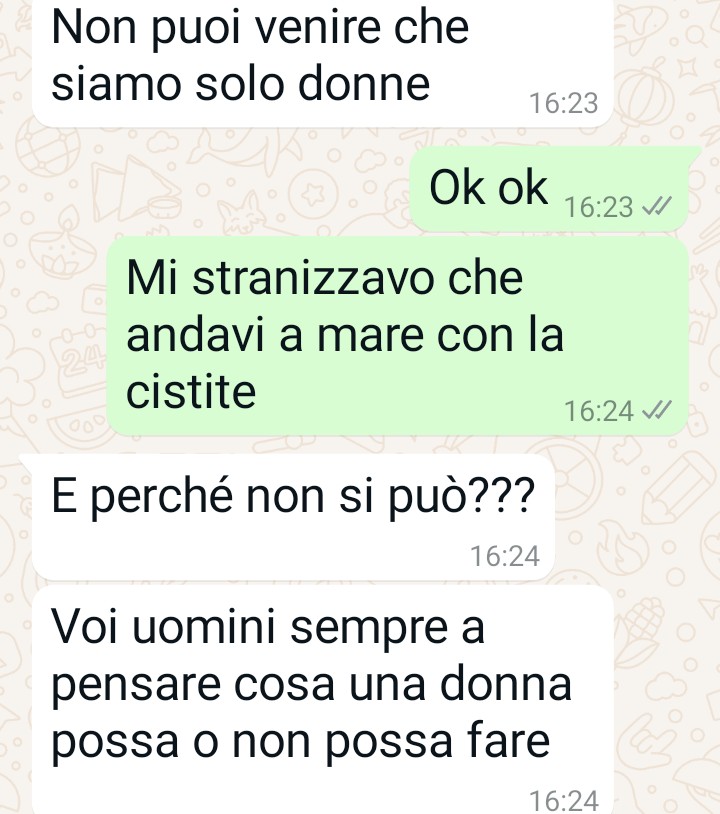Click the 16:24 timestamp below "possa fare"
This screenshot has height=814, width=720.
pyautogui.click(x=564, y=801)
